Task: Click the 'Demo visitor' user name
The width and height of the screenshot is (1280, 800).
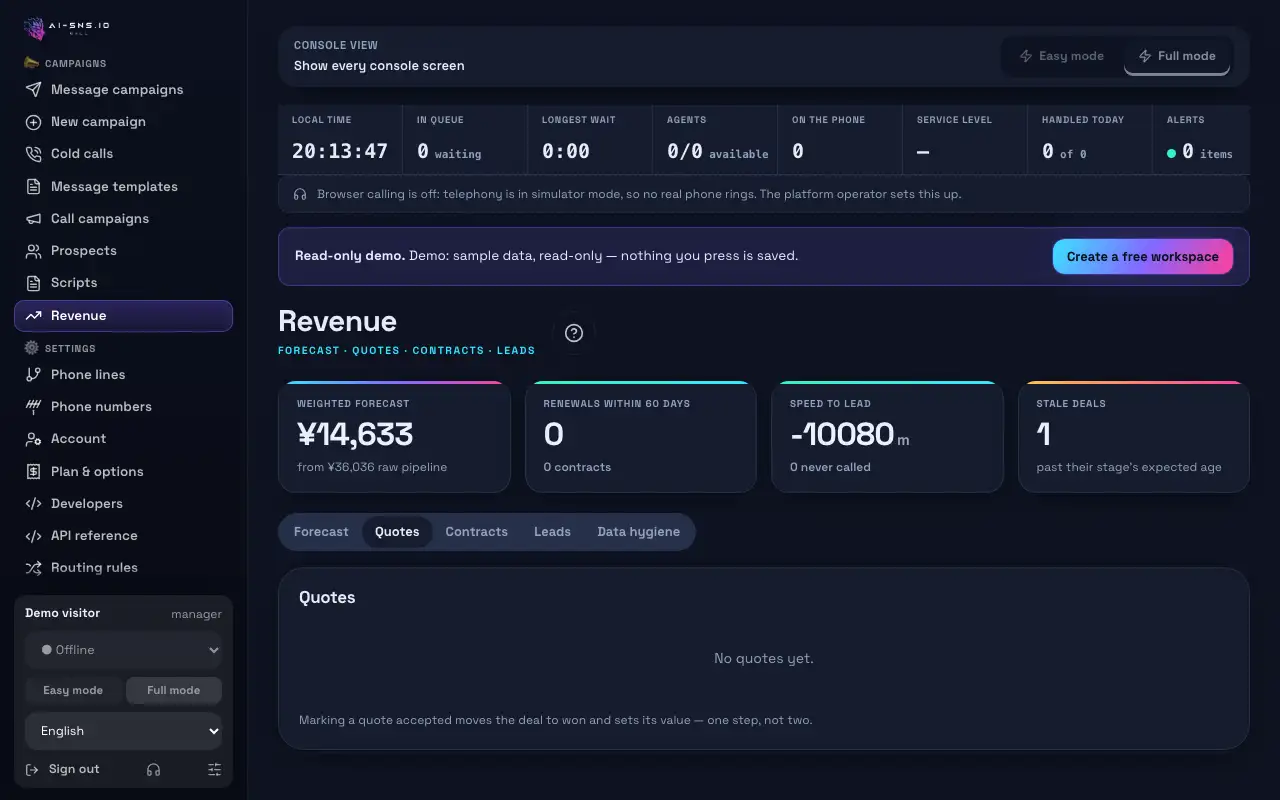Action: (x=62, y=613)
